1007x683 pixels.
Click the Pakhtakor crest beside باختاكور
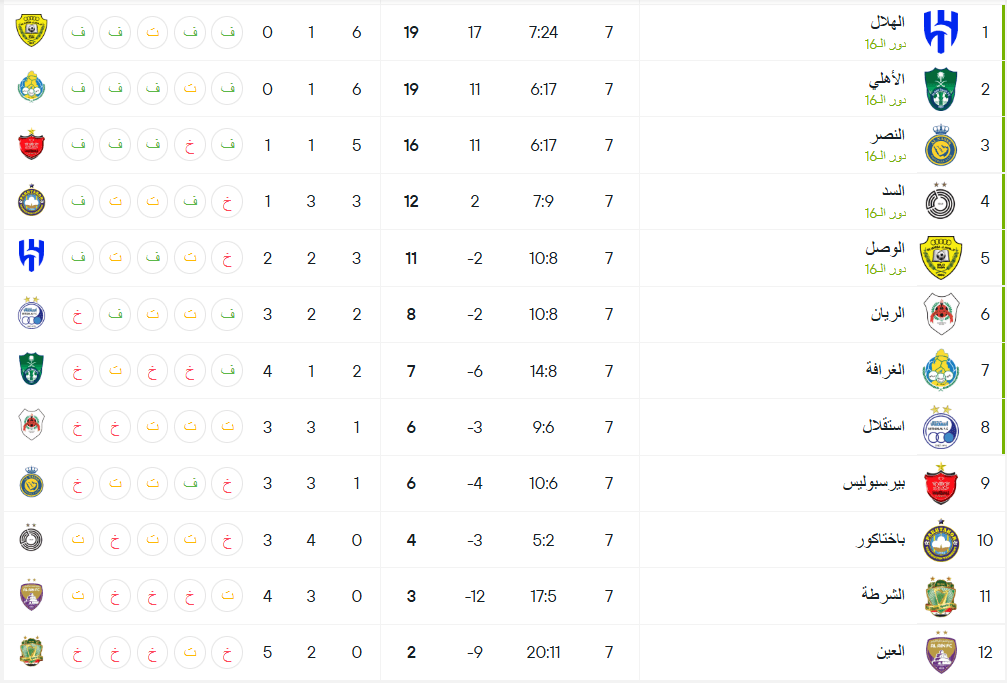941,540
